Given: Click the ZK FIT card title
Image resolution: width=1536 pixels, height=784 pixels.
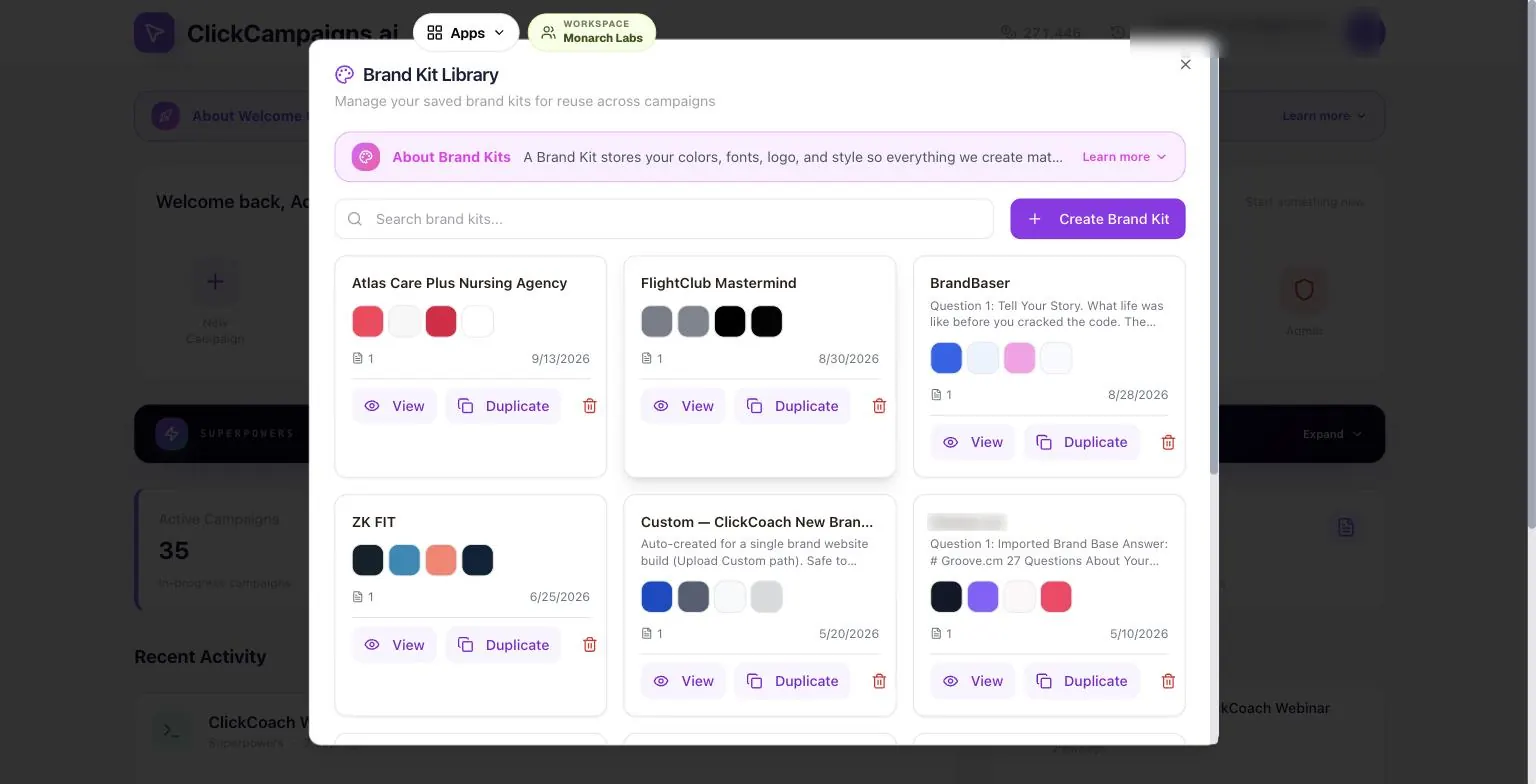Looking at the screenshot, I should 374,522.
